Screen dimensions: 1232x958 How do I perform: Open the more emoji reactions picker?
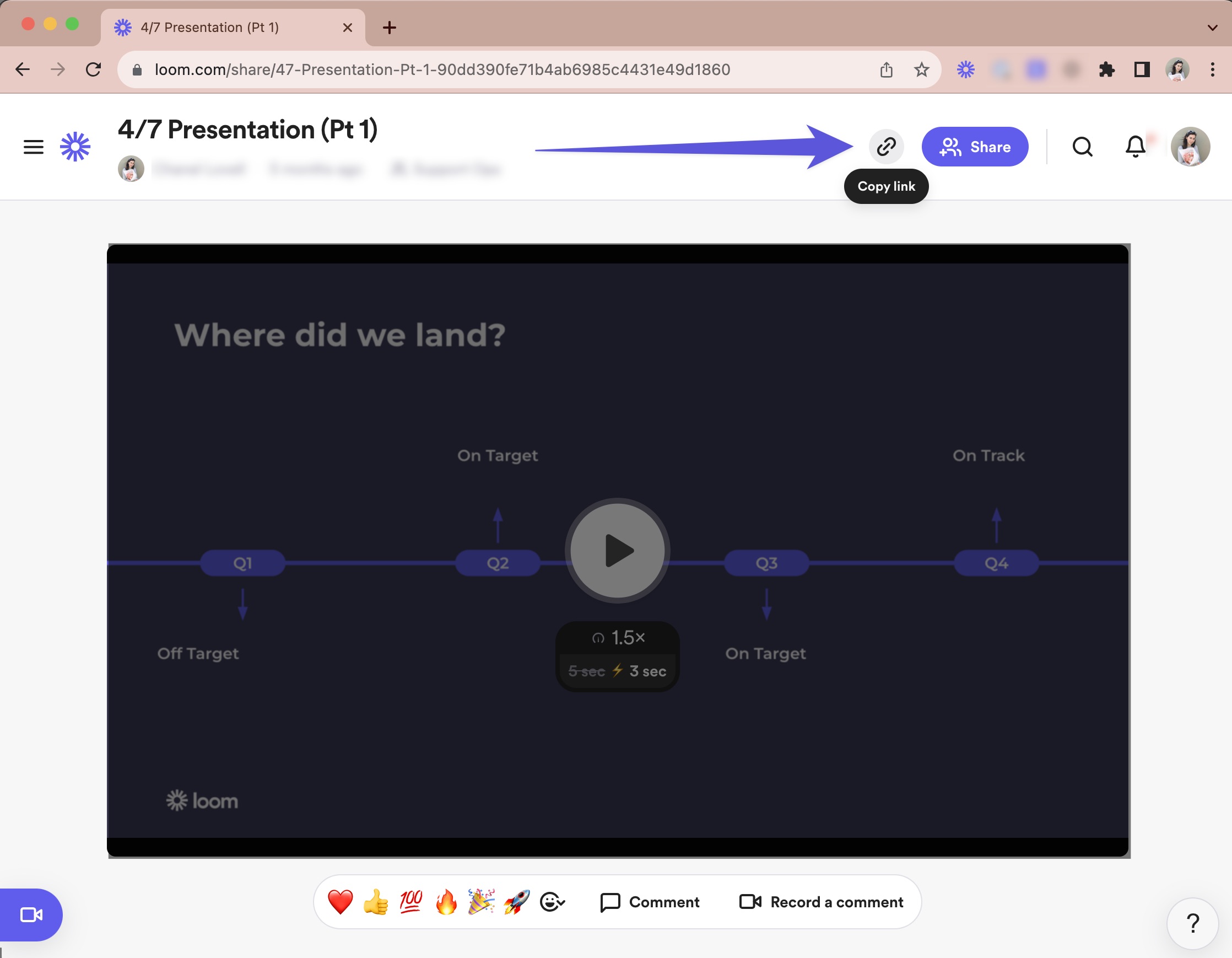[x=552, y=902]
